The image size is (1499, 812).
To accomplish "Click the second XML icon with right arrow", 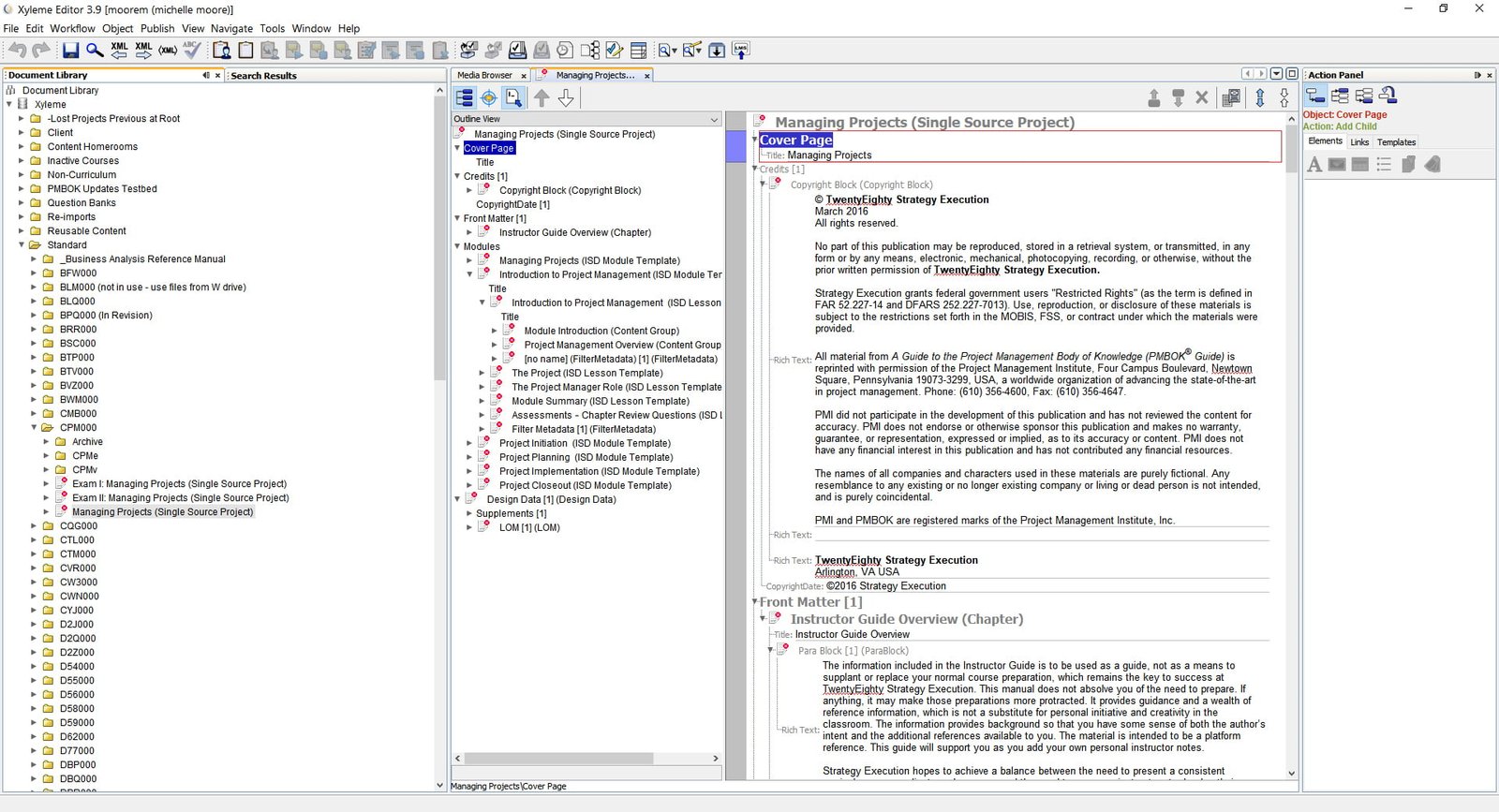I will tap(143, 51).
